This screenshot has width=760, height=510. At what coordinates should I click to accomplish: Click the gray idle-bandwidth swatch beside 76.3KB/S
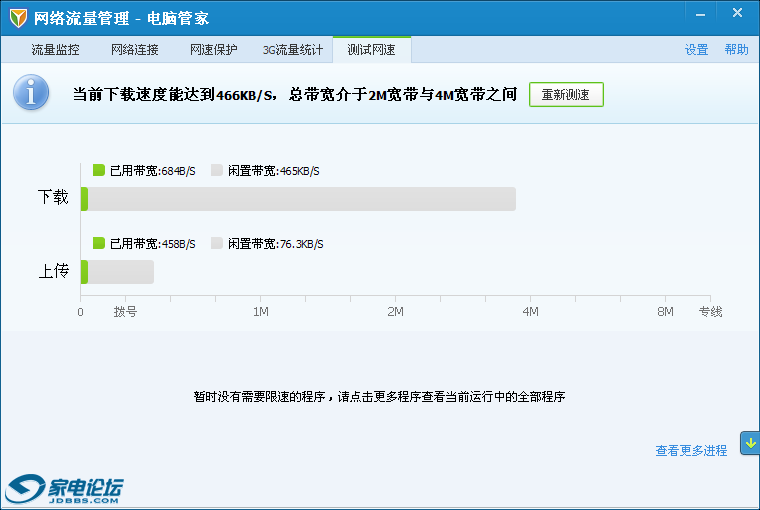217,243
